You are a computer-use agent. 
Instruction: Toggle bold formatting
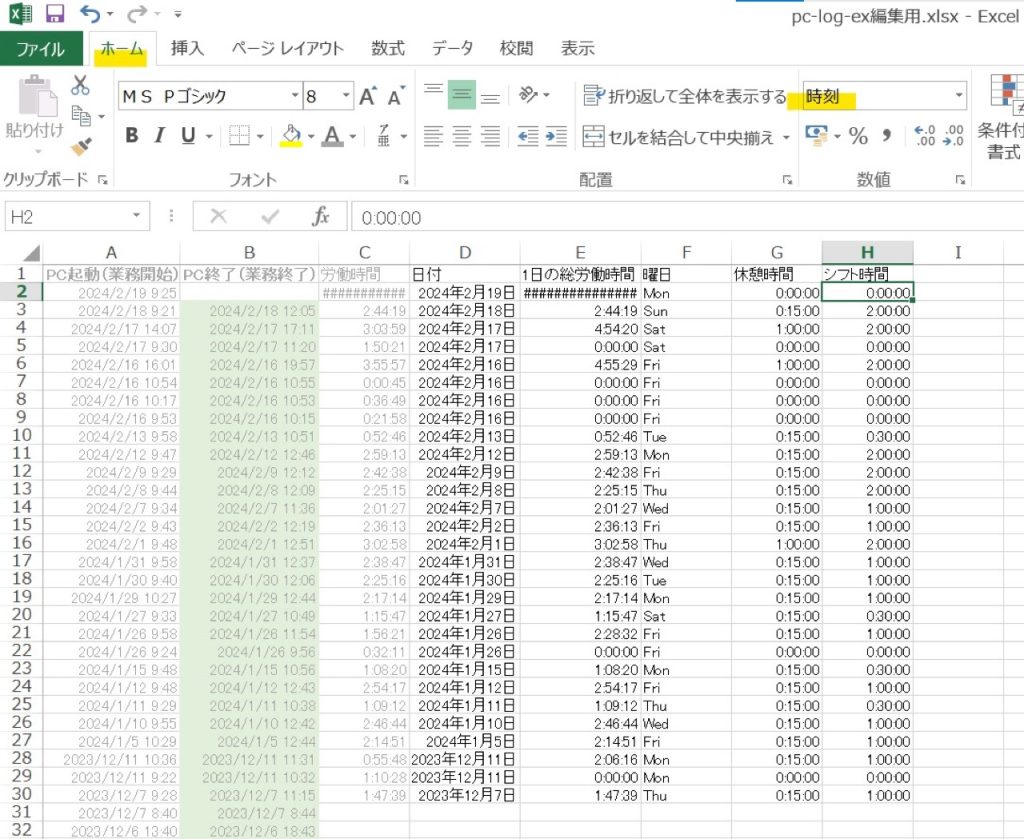[x=132, y=136]
